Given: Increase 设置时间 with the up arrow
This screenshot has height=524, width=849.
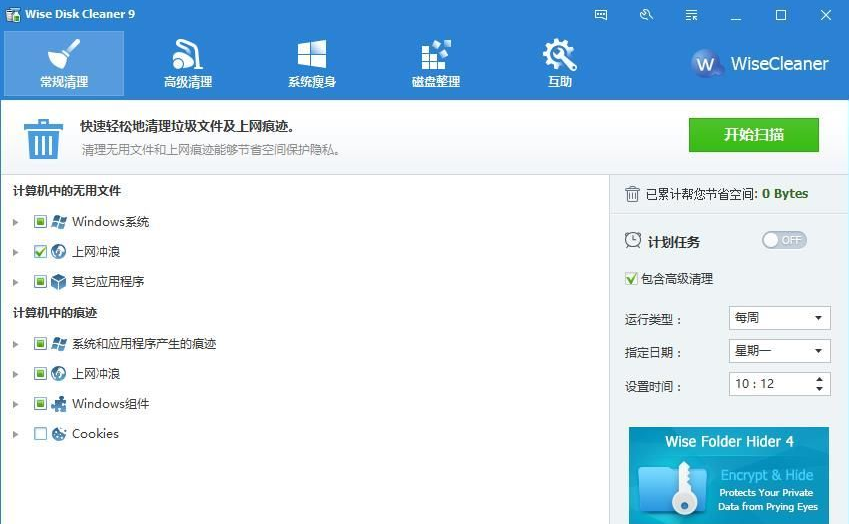Looking at the screenshot, I should pyautogui.click(x=819, y=379).
